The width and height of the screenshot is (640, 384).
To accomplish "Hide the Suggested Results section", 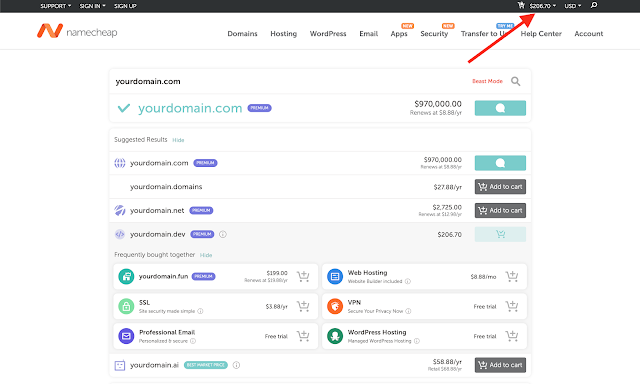I will tap(178, 140).
